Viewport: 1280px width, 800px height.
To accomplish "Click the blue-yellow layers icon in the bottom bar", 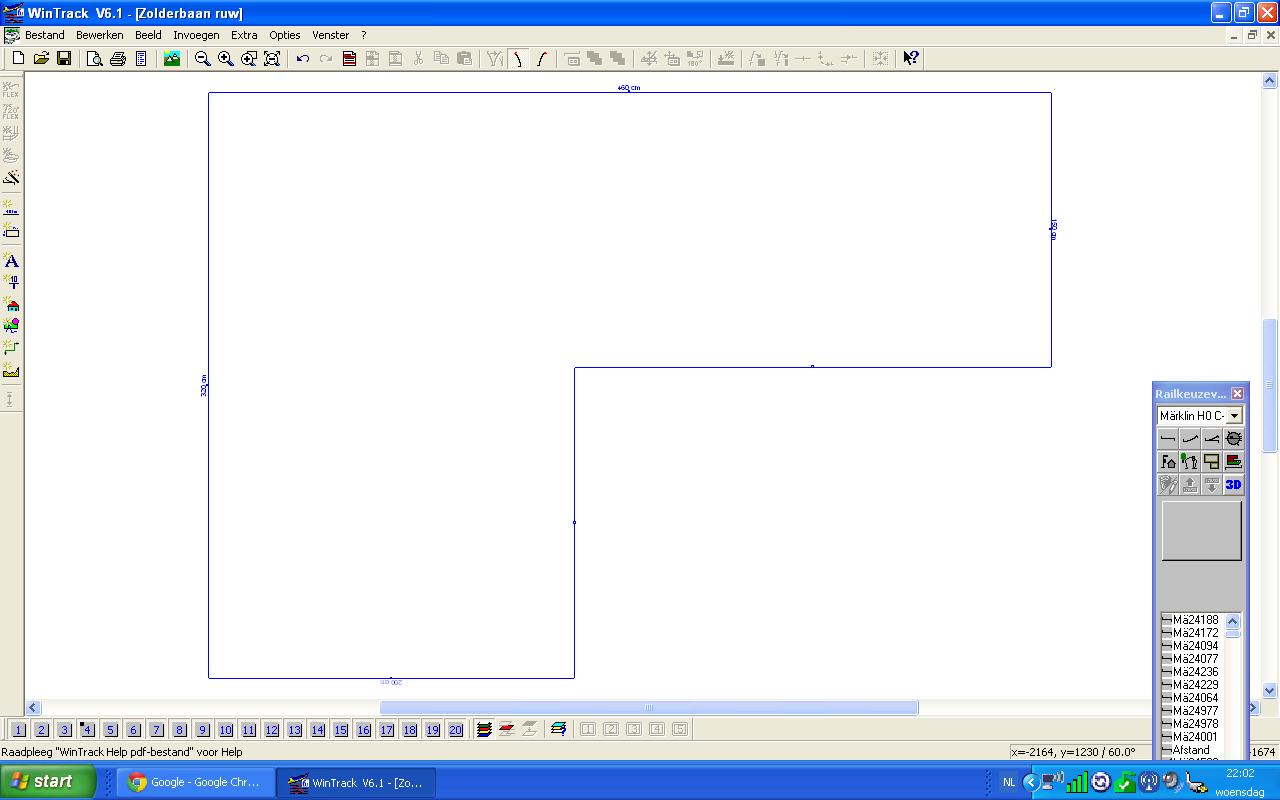I will [558, 729].
